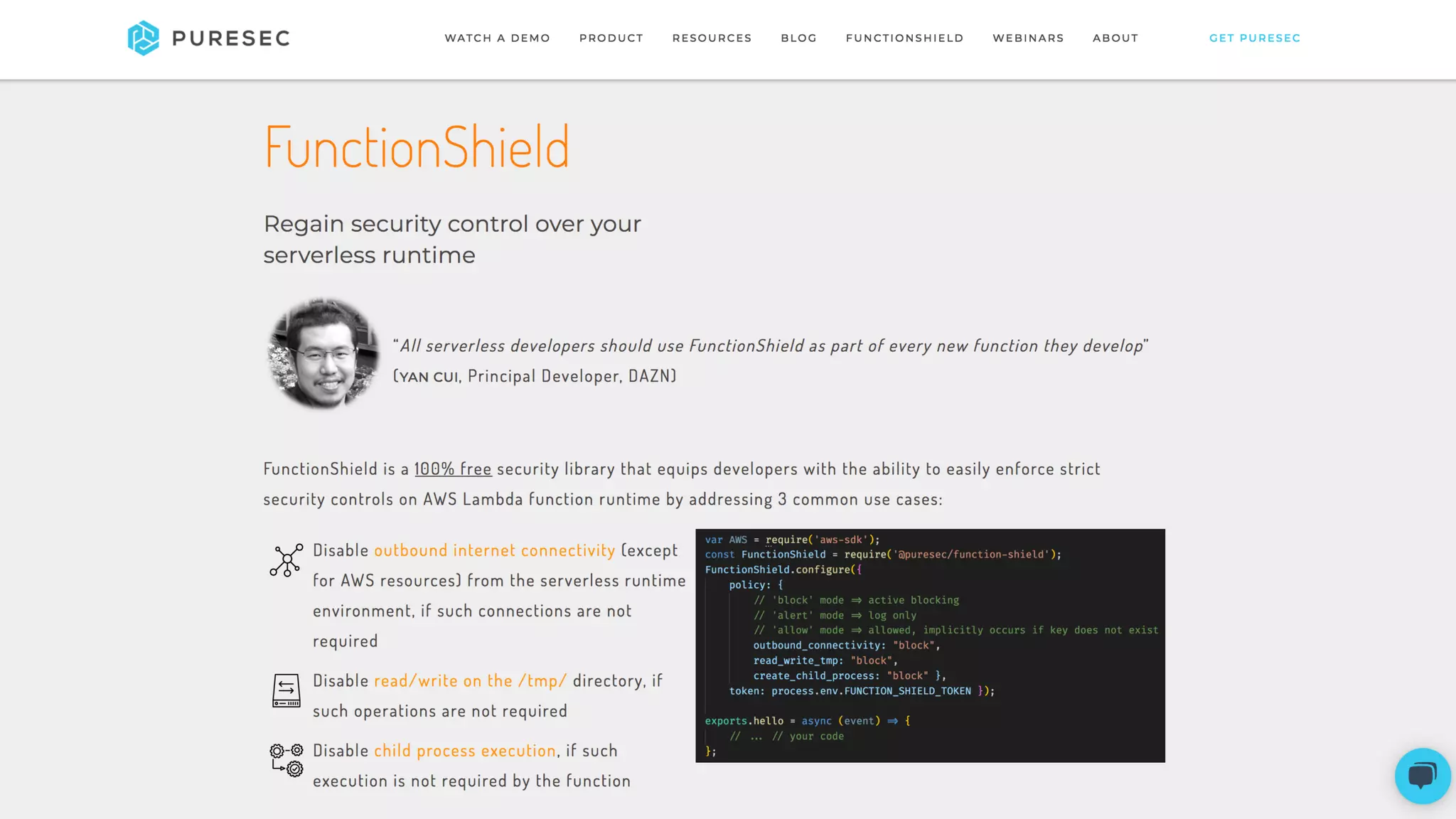Click the /tmp/ read-write disk icon
The width and height of the screenshot is (1456, 819).
287,690
